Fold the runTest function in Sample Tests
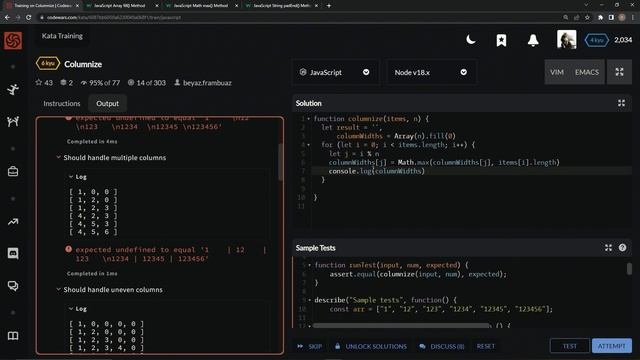The image size is (640, 360). coord(310,265)
